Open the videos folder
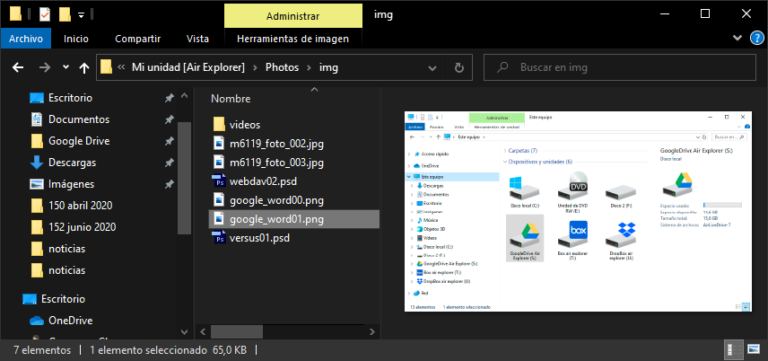The height and width of the screenshot is (361, 768). pos(245,125)
